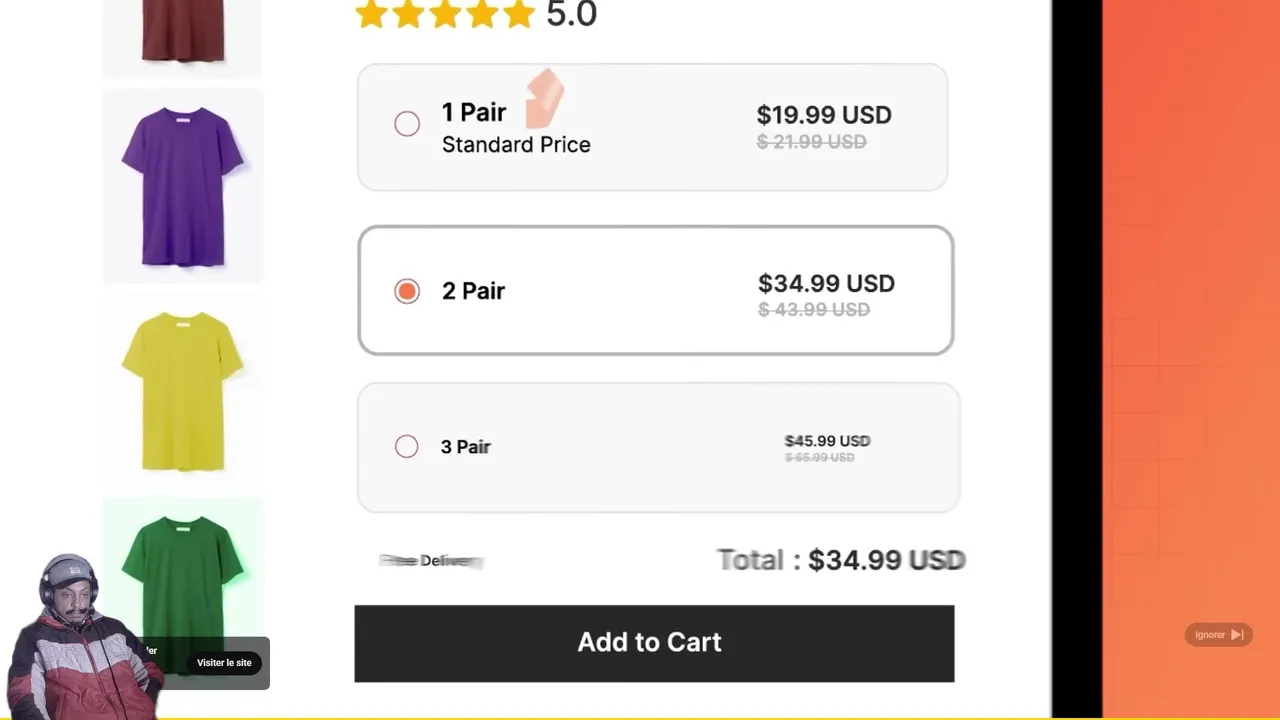Click the $45.99 USD price for 3 Pair
1280x720 pixels.
click(827, 441)
